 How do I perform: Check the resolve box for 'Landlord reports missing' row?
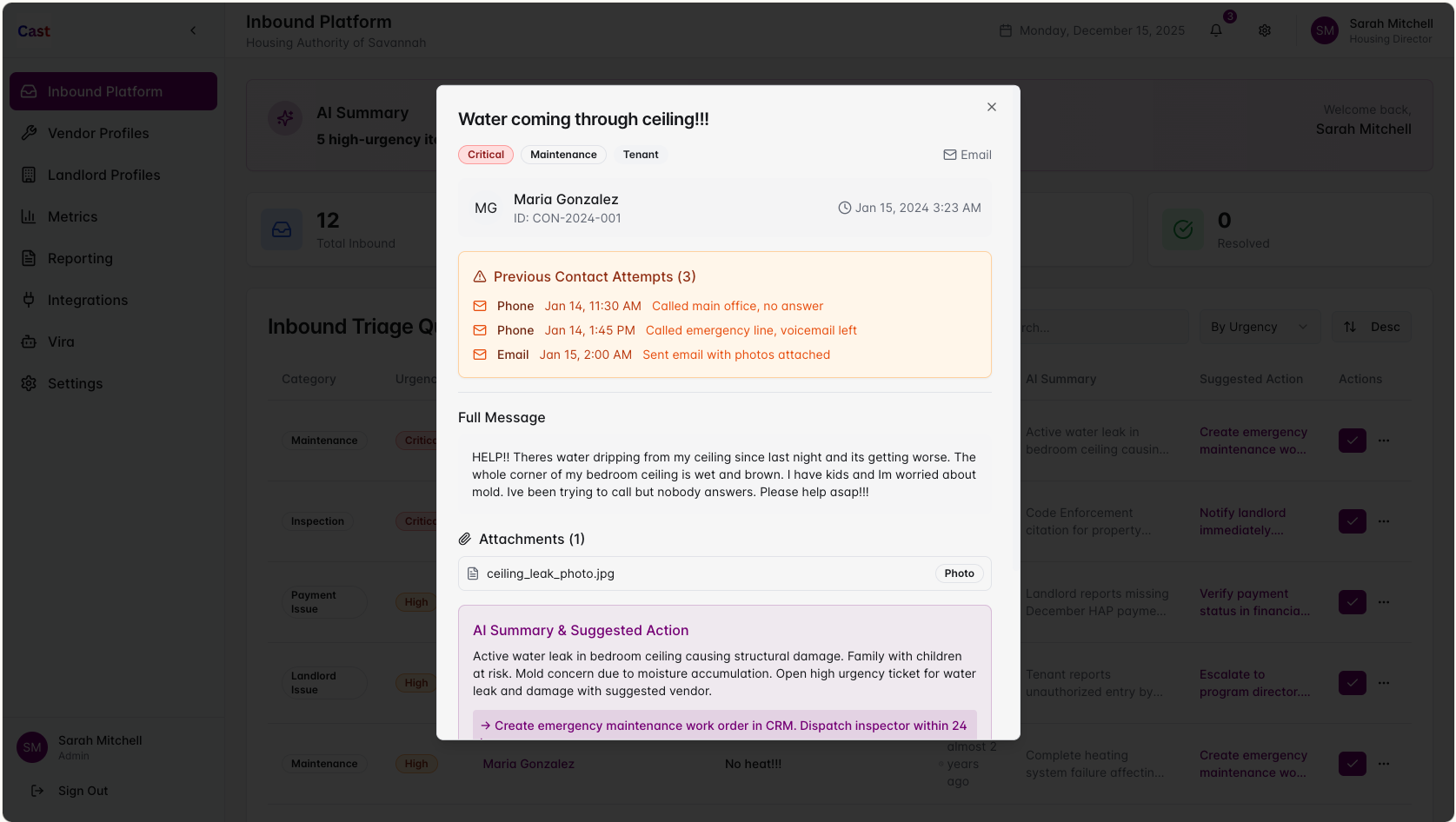pos(1353,602)
